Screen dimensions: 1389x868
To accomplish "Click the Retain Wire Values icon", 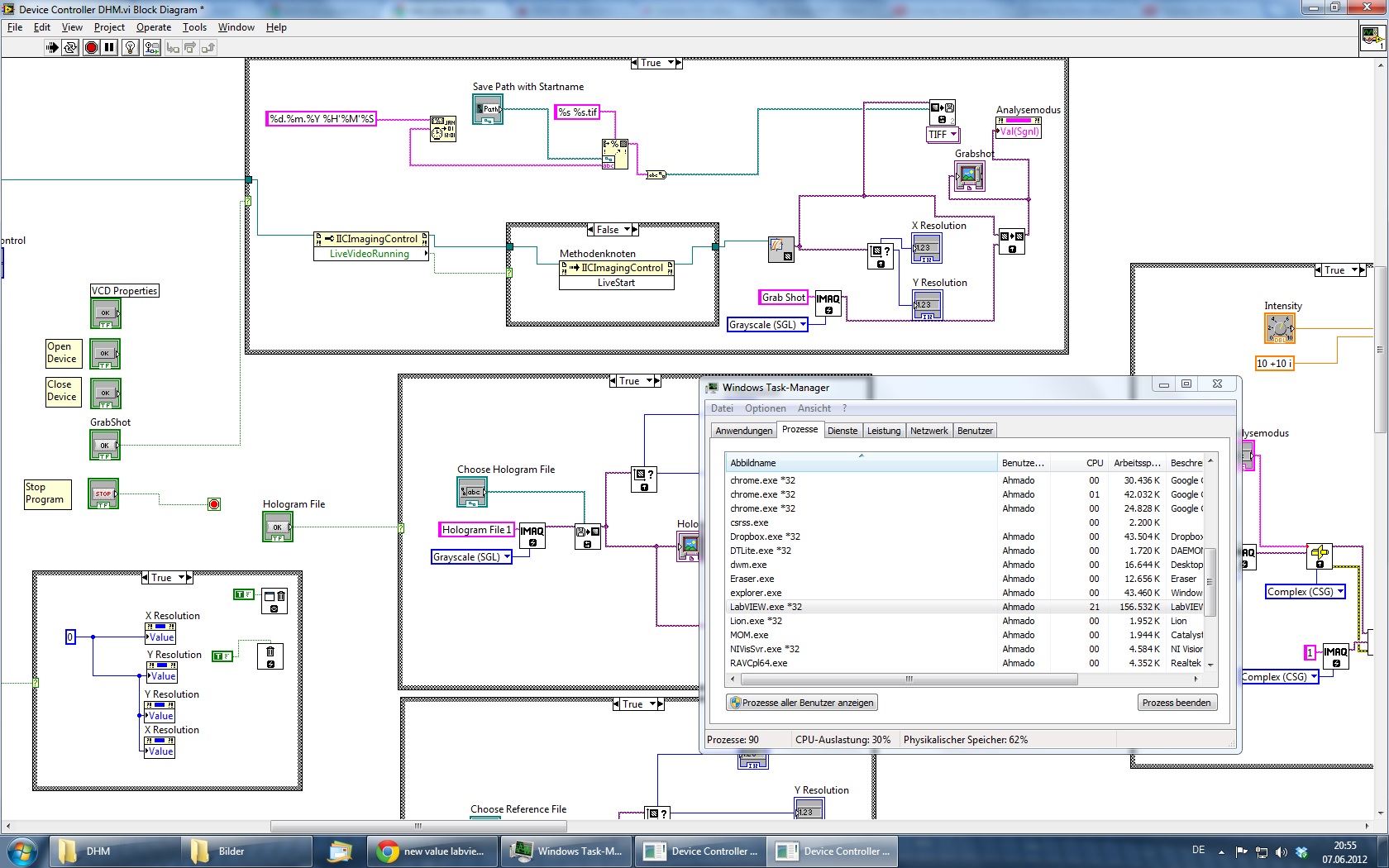I will point(151,48).
